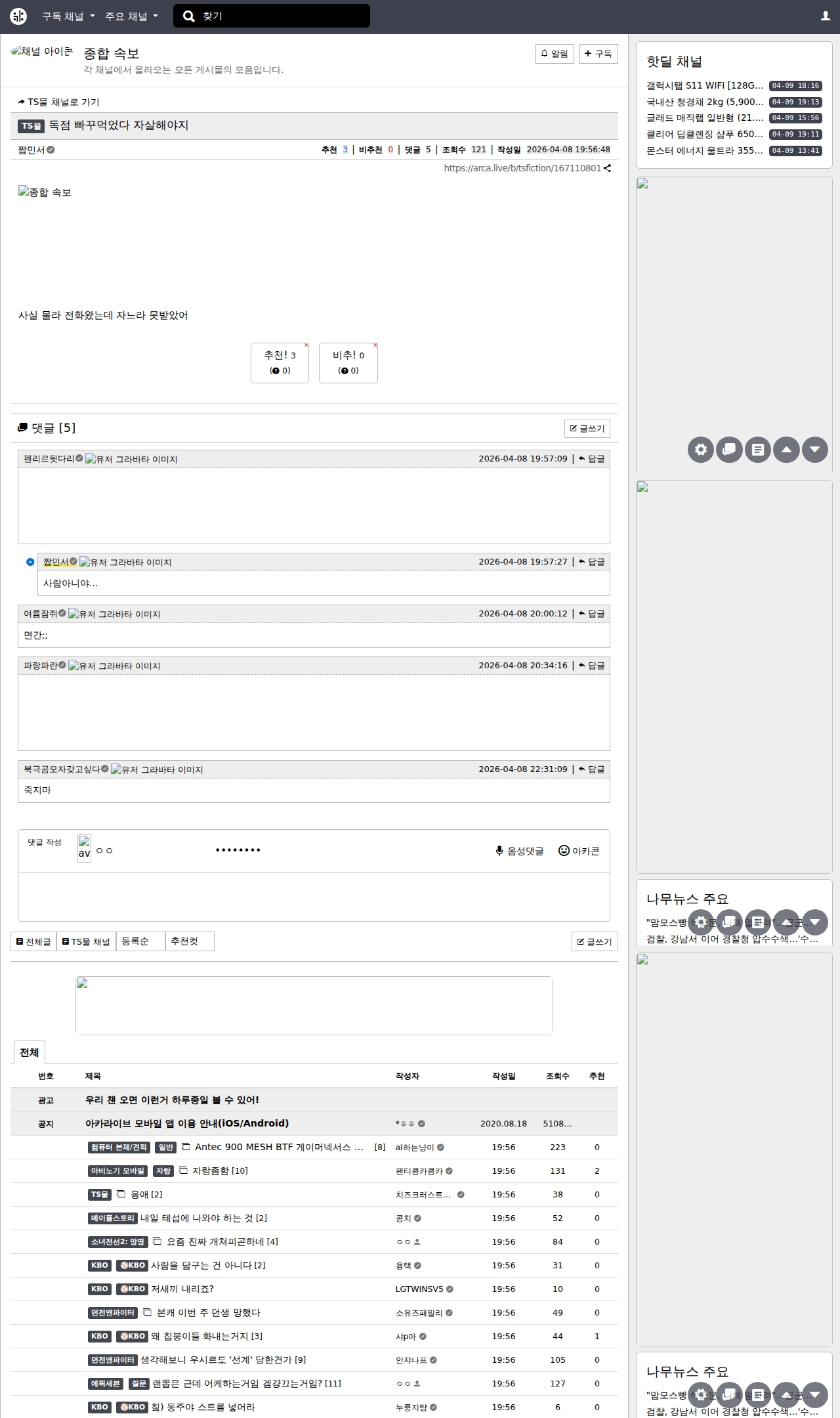
Task: Select the 전체 tab above post list
Action: (x=29, y=1052)
